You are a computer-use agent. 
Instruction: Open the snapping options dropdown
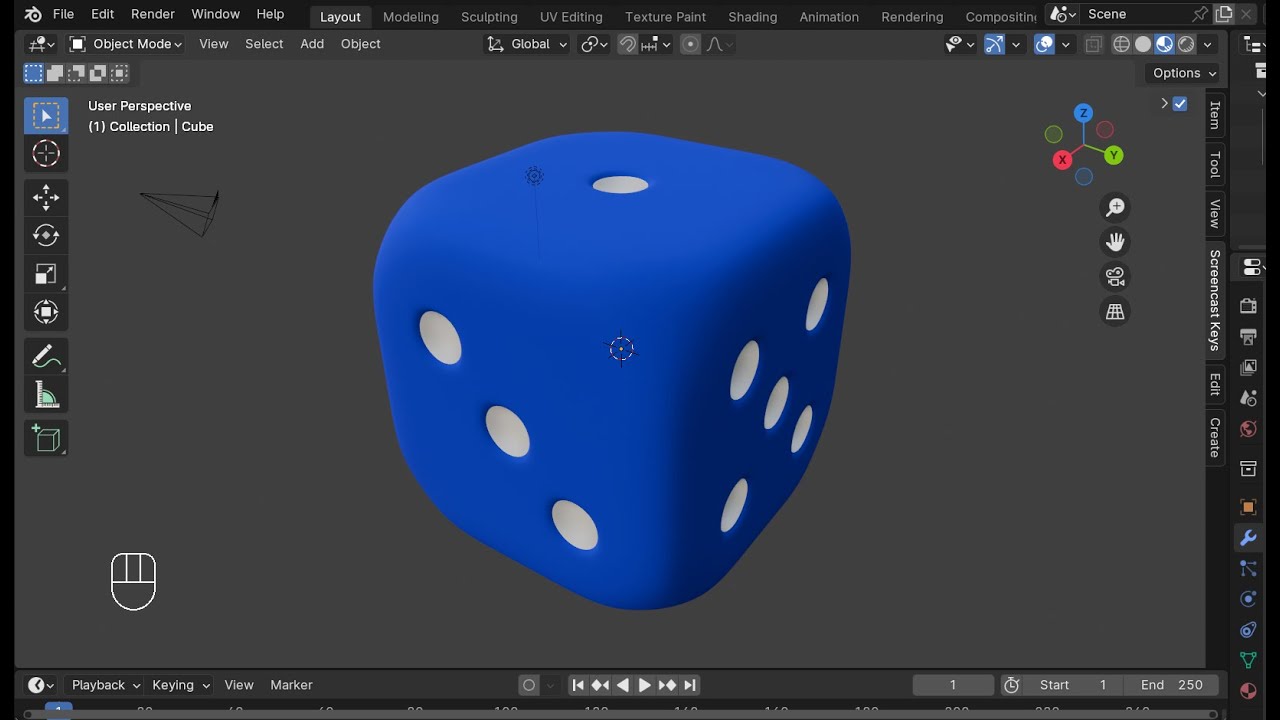[x=655, y=44]
